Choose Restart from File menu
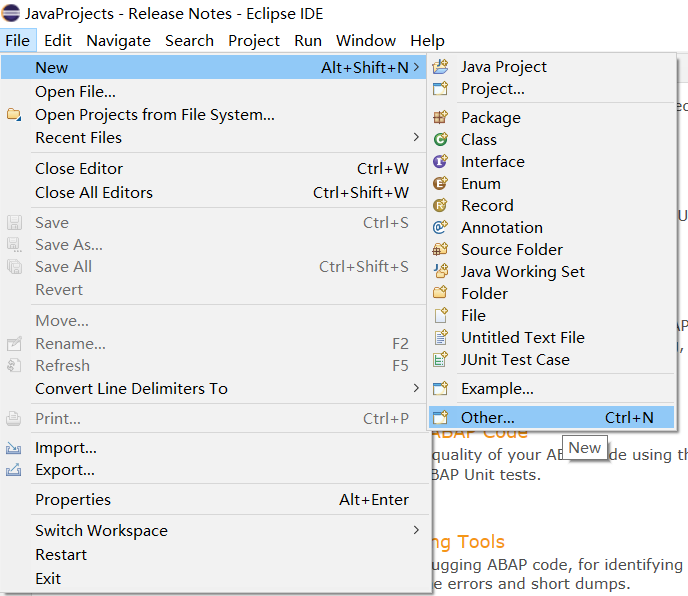This screenshot has width=688, height=596. 214,554
